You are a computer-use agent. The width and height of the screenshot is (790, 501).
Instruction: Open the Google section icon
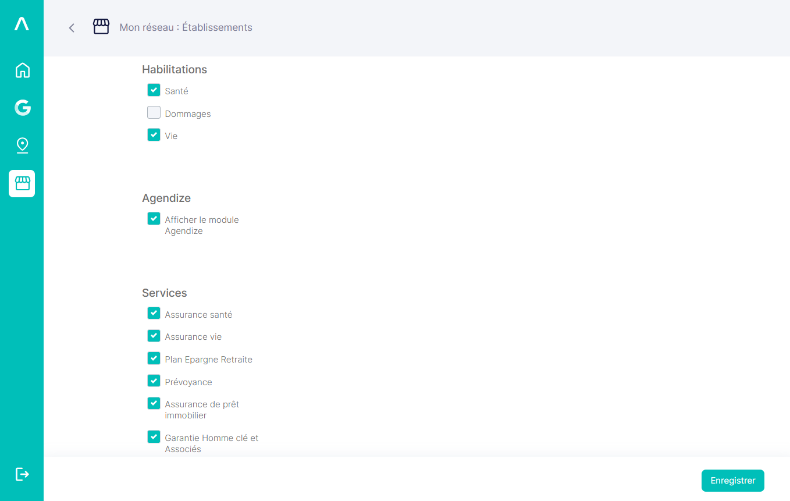[22, 107]
